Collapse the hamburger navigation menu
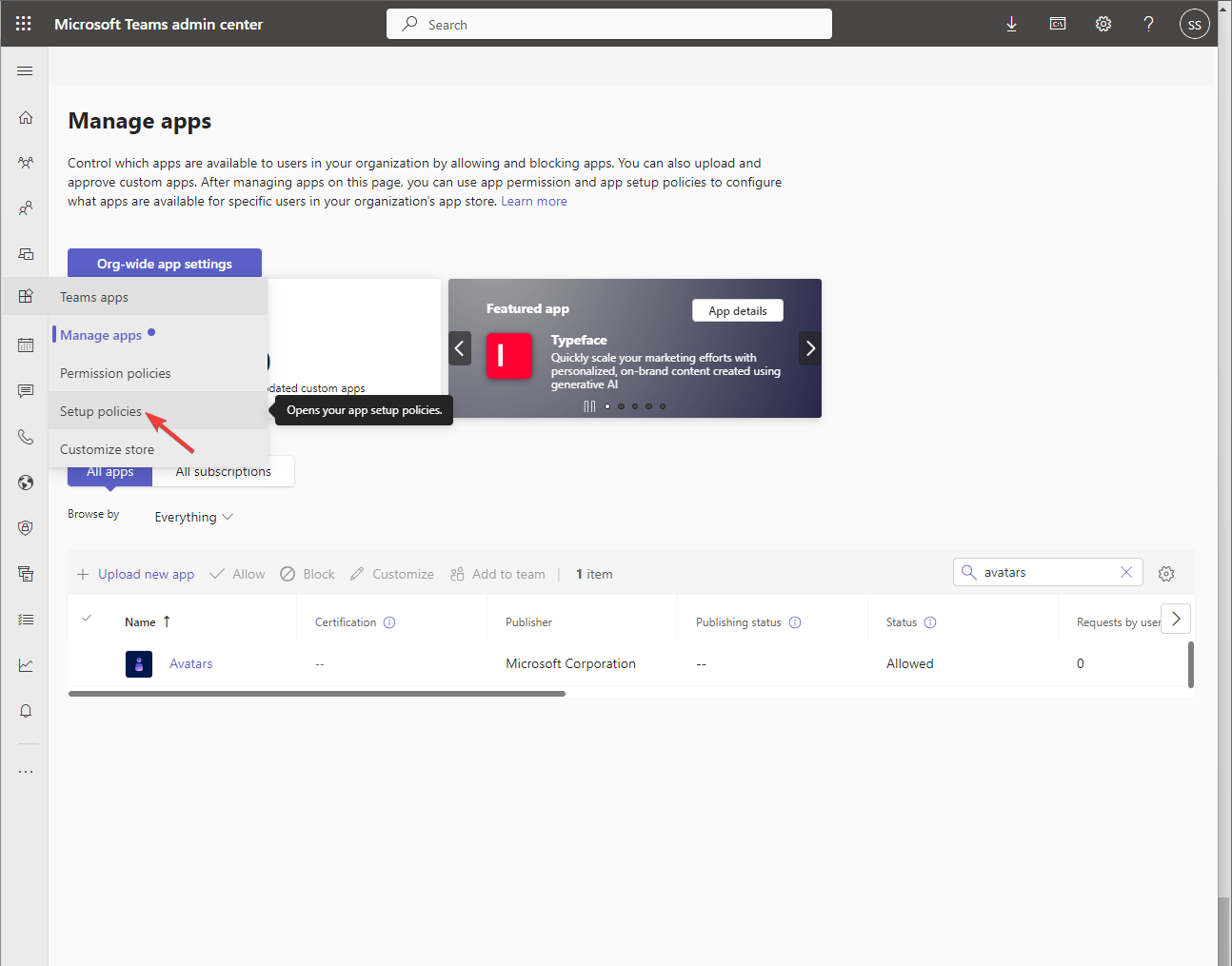 pyautogui.click(x=25, y=71)
